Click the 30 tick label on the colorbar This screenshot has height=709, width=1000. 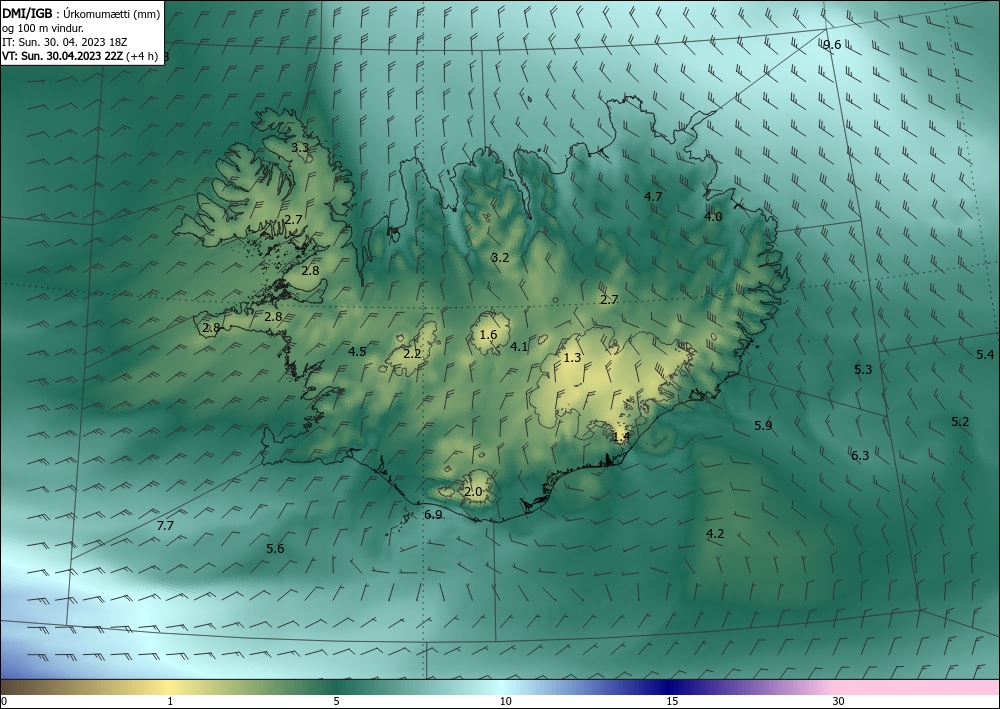point(839,701)
